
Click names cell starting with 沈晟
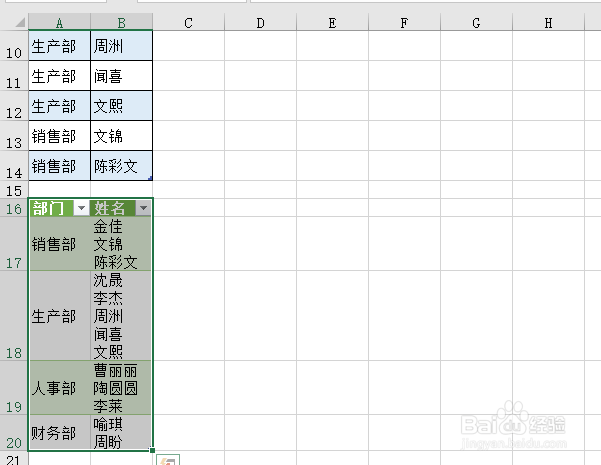click(x=122, y=316)
